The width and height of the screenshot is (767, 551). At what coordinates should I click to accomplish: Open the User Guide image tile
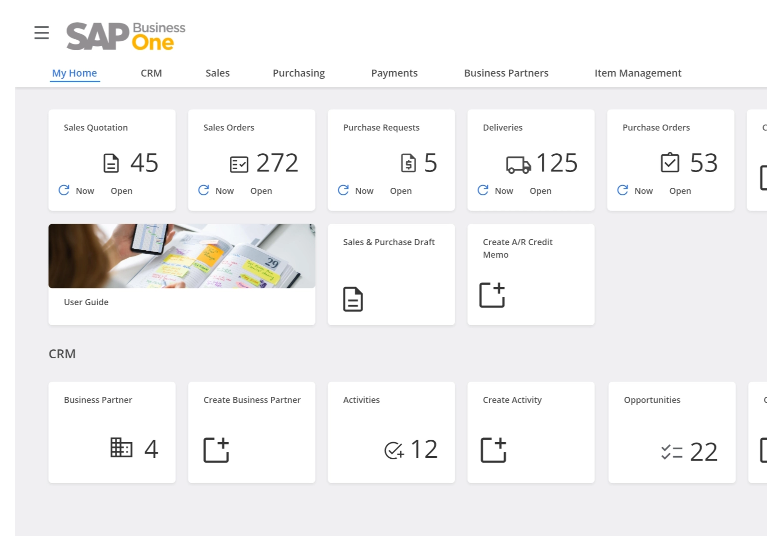pos(181,257)
